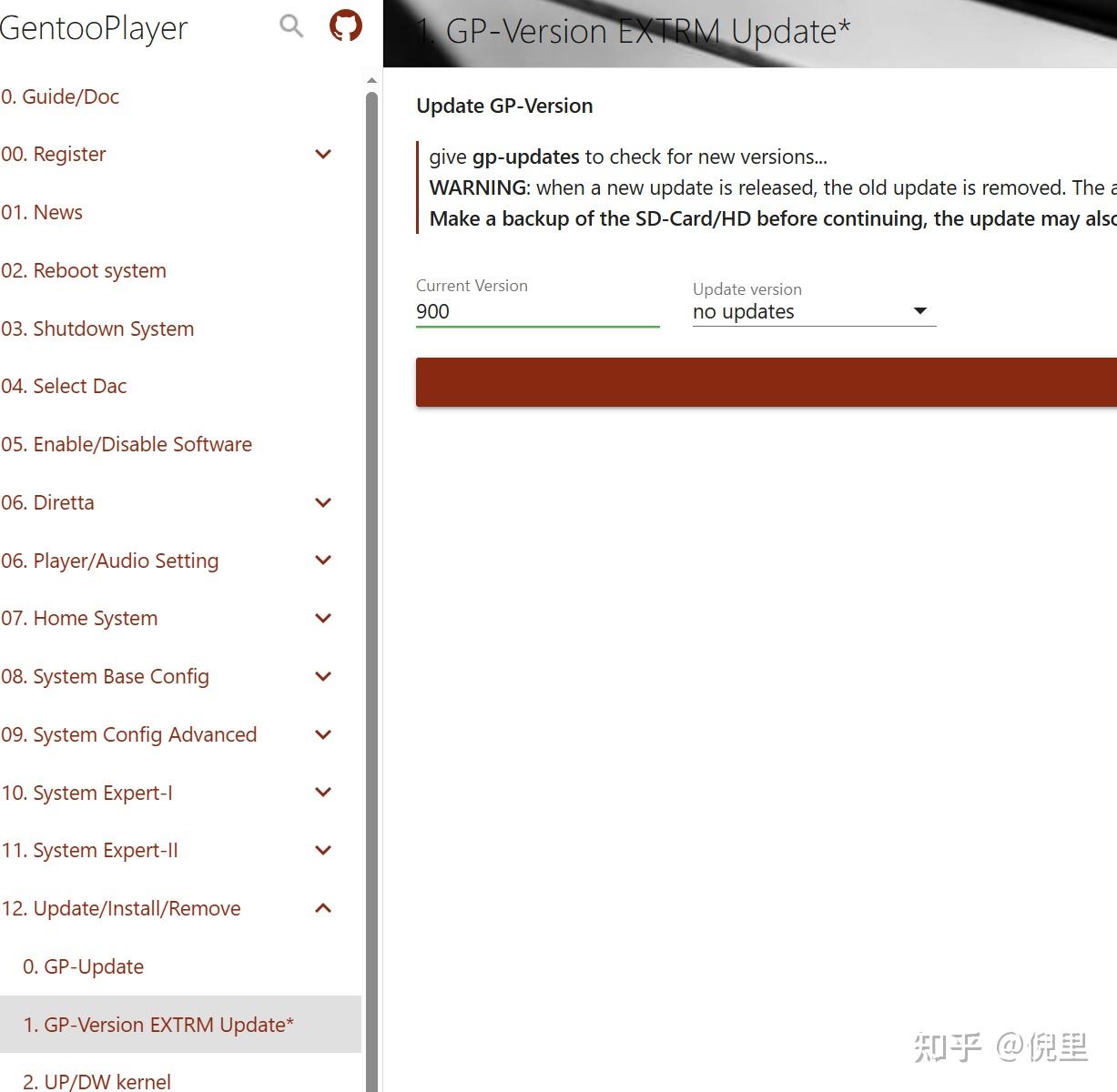This screenshot has height=1092, width=1117.
Task: Expand the 10. System Expert-I section
Action: [x=323, y=793]
